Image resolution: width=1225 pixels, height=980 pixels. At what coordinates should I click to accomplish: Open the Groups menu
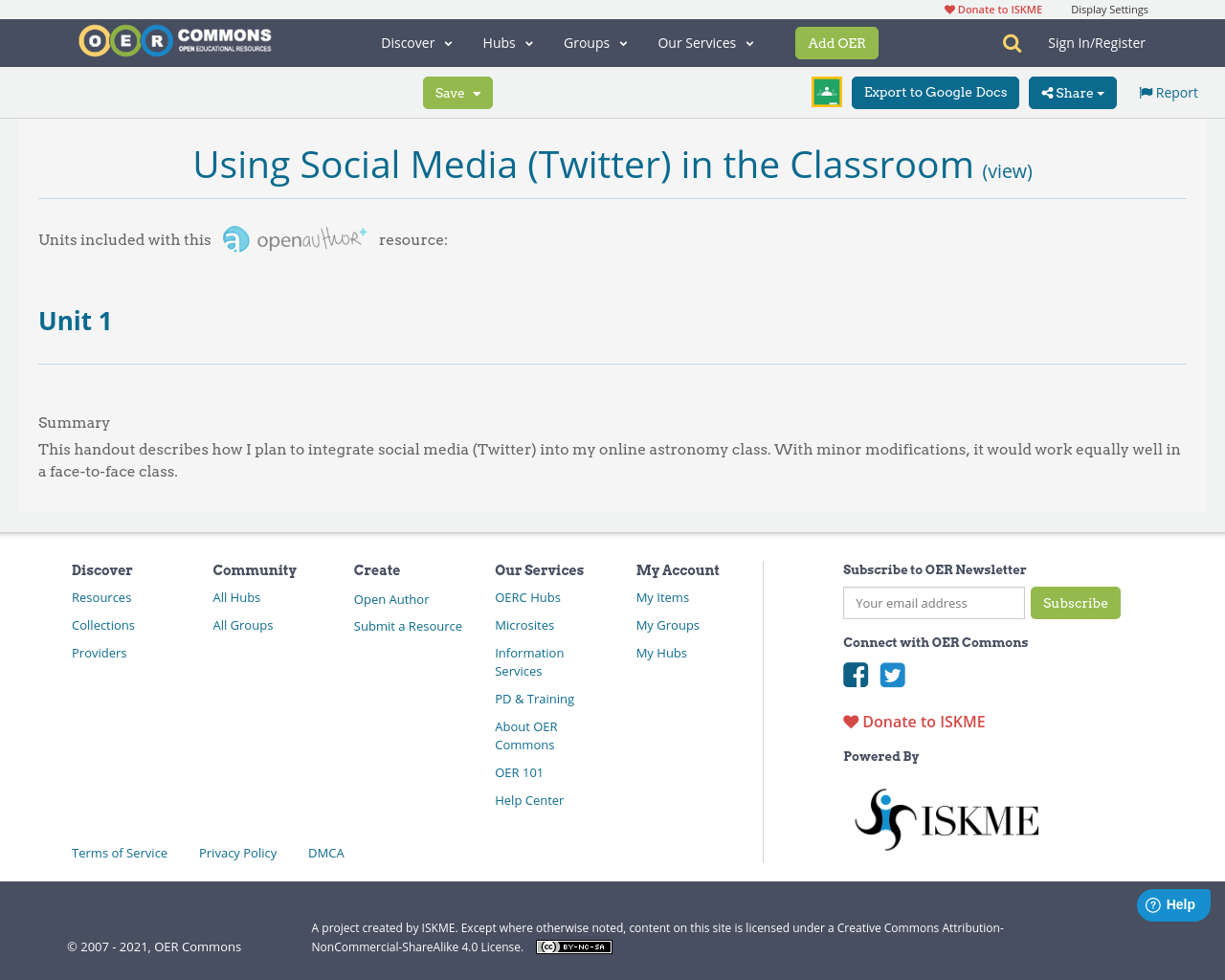tap(595, 42)
